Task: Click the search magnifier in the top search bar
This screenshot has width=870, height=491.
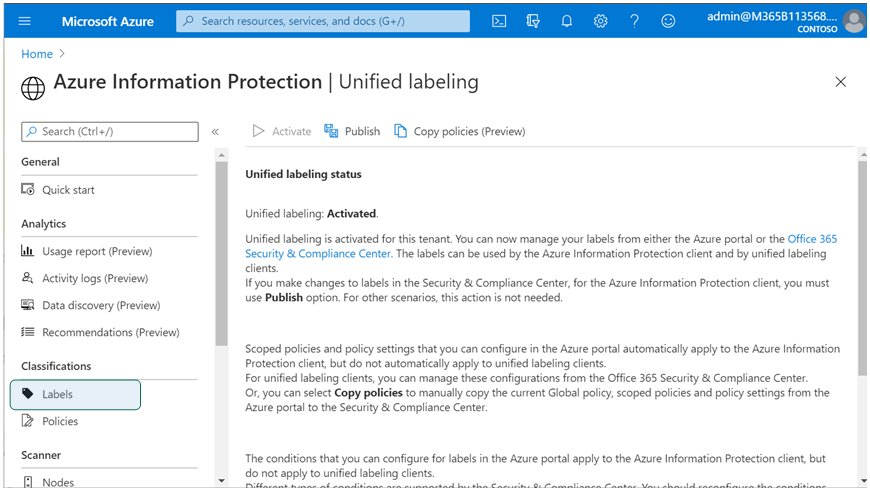Action: pos(189,21)
